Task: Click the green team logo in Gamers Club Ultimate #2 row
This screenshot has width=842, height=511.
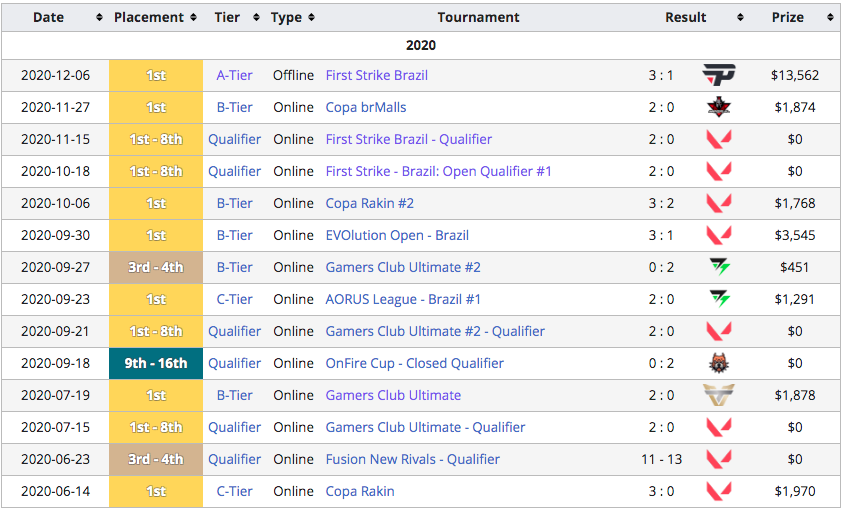Action: (x=718, y=267)
